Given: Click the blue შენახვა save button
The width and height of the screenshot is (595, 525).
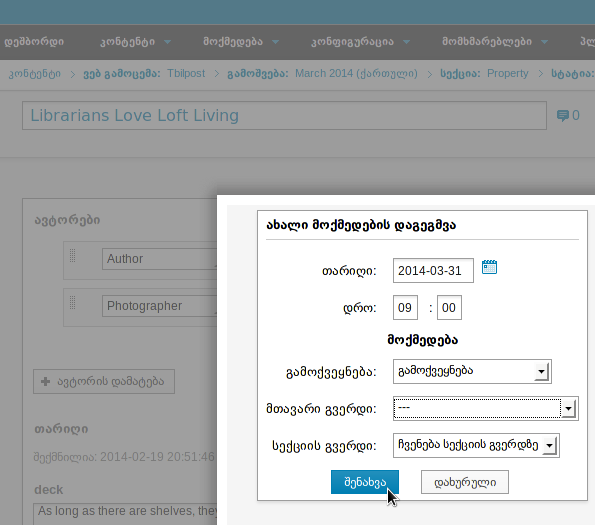Looking at the screenshot, I should point(365,482).
